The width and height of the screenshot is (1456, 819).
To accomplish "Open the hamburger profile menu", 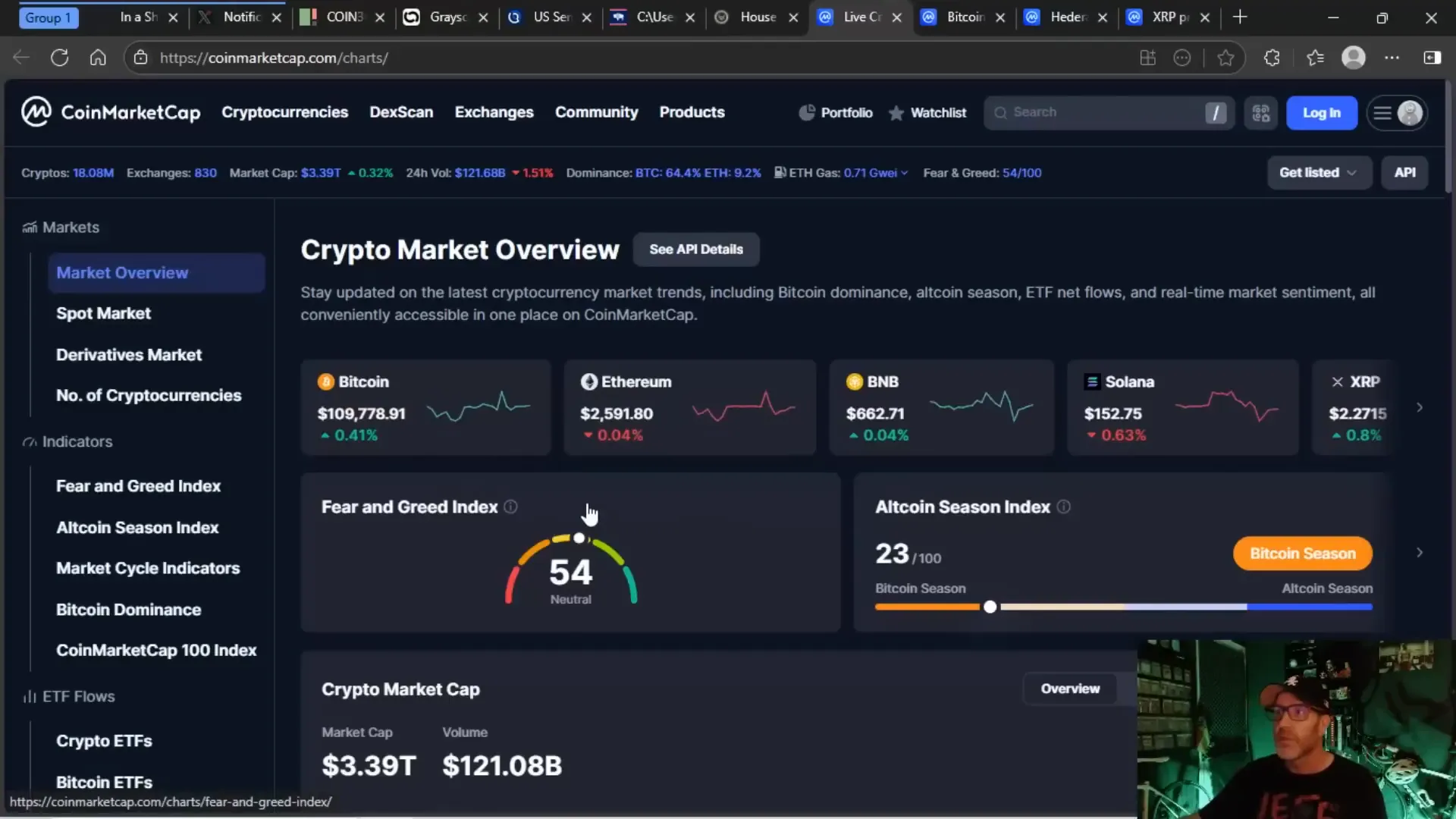I will [1397, 113].
